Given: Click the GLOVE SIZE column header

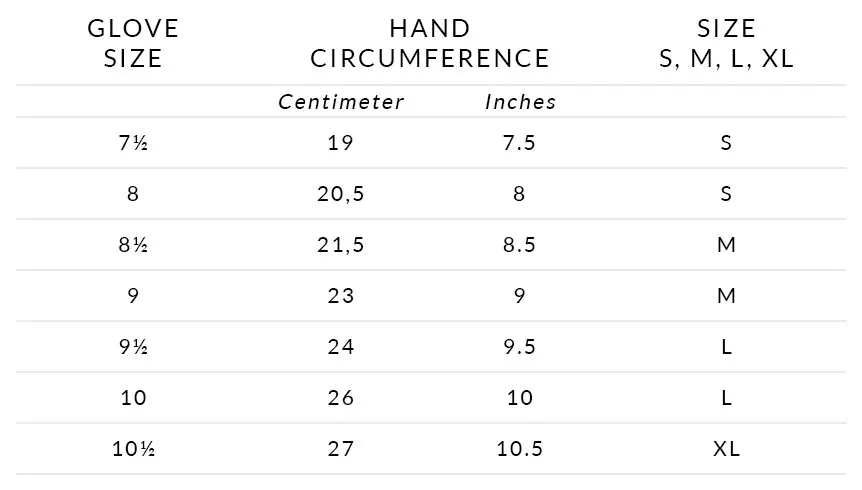Looking at the screenshot, I should pos(133,43).
